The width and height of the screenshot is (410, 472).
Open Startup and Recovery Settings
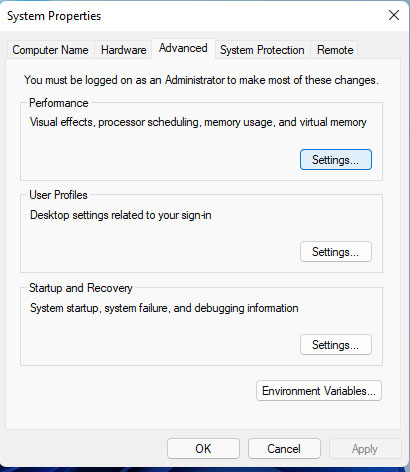[x=336, y=345]
